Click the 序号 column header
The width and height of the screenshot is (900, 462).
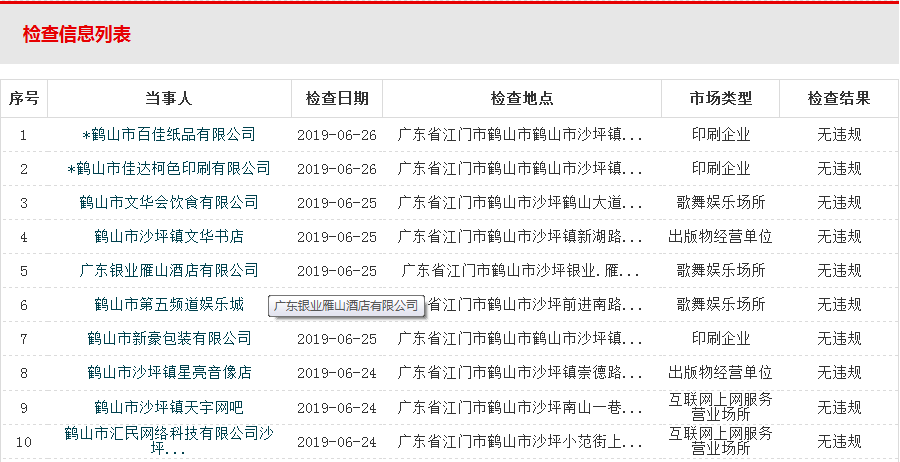pyautogui.click(x=24, y=98)
